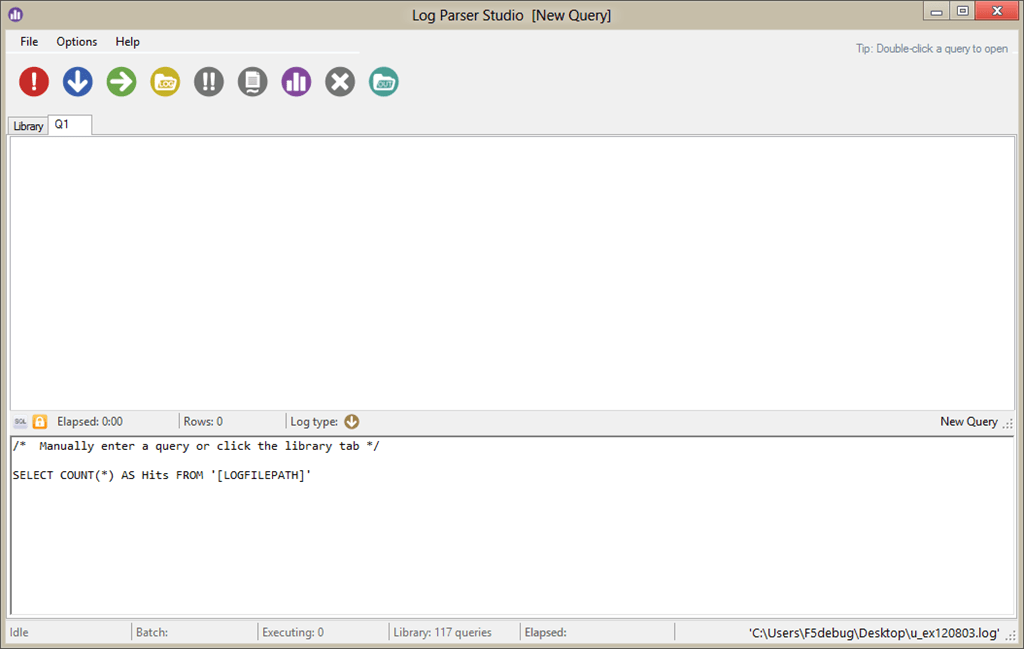1024x649 pixels.
Task: Close the Log Parser Studio window
Action: pyautogui.click(x=997, y=10)
